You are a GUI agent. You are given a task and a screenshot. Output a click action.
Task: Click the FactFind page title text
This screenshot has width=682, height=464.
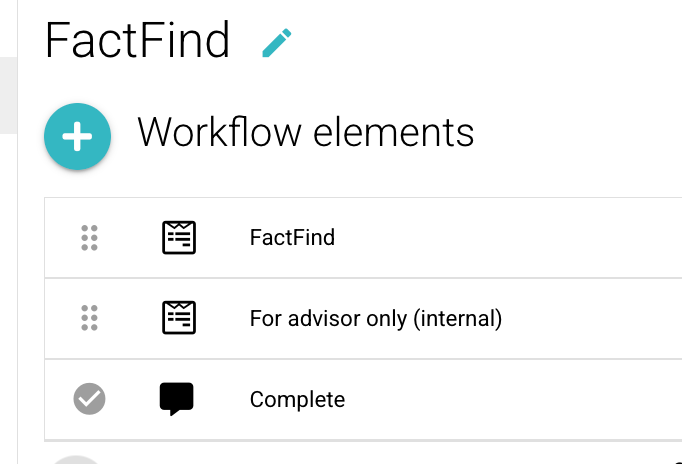click(x=138, y=42)
